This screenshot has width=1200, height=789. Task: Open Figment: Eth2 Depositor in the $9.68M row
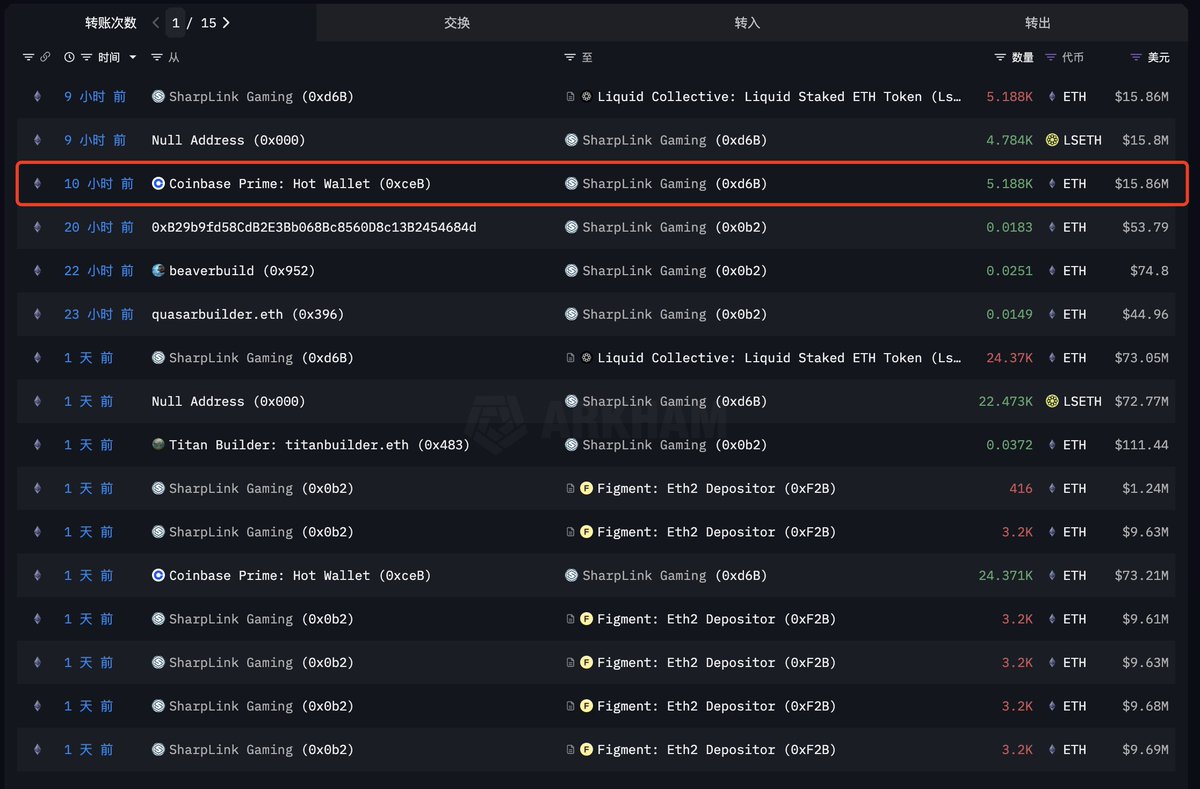[x=716, y=706]
